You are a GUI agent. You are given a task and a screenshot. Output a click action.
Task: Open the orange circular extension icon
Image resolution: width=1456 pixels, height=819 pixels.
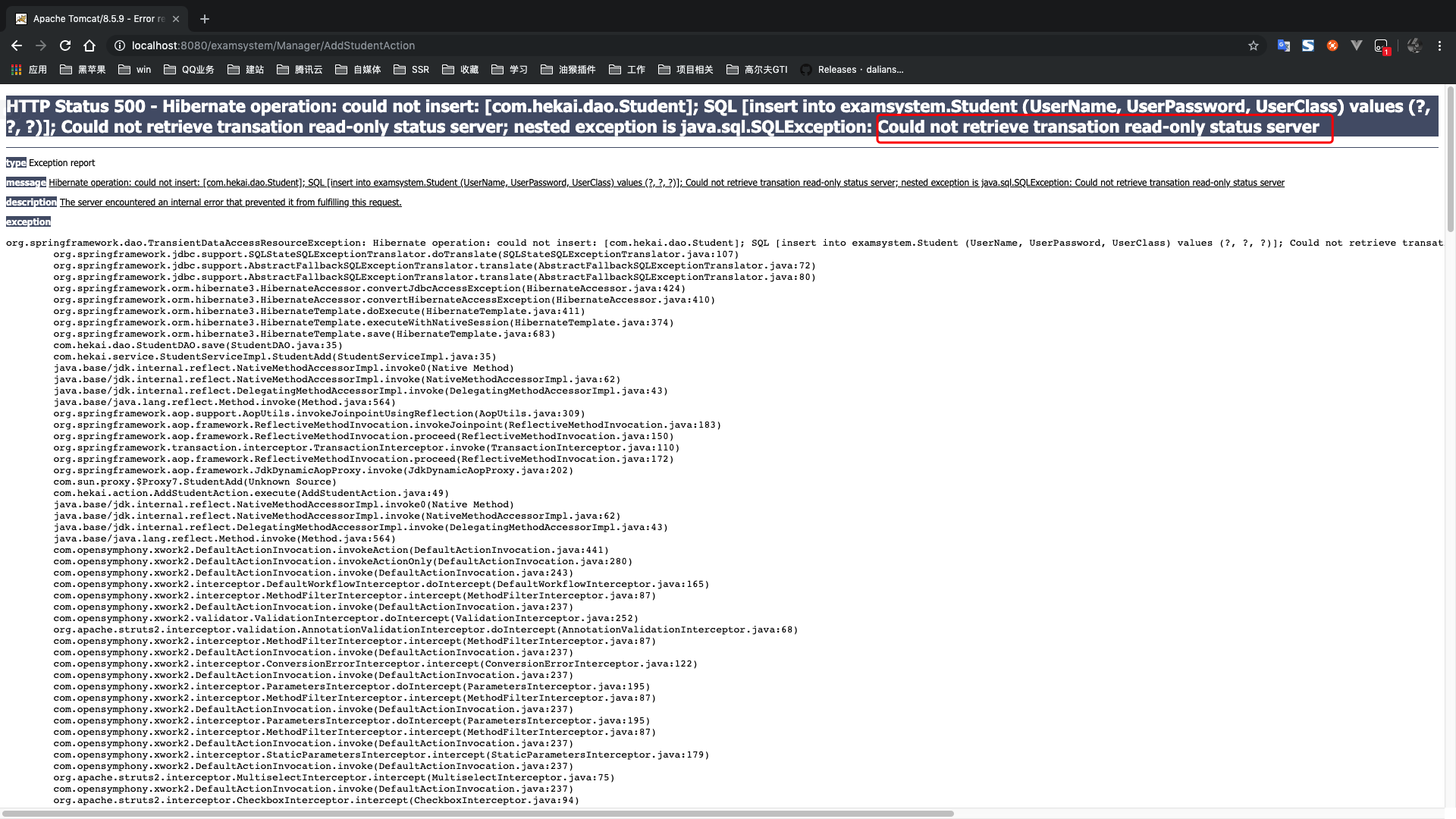(x=1332, y=45)
